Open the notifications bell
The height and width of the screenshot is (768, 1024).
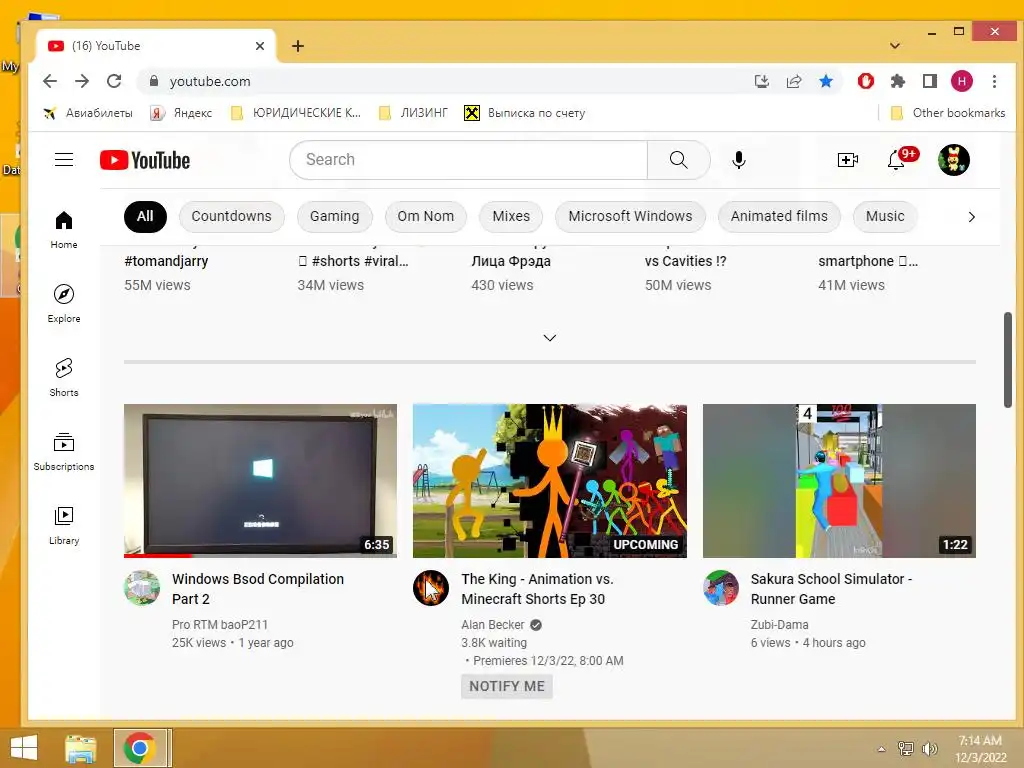[x=896, y=160]
